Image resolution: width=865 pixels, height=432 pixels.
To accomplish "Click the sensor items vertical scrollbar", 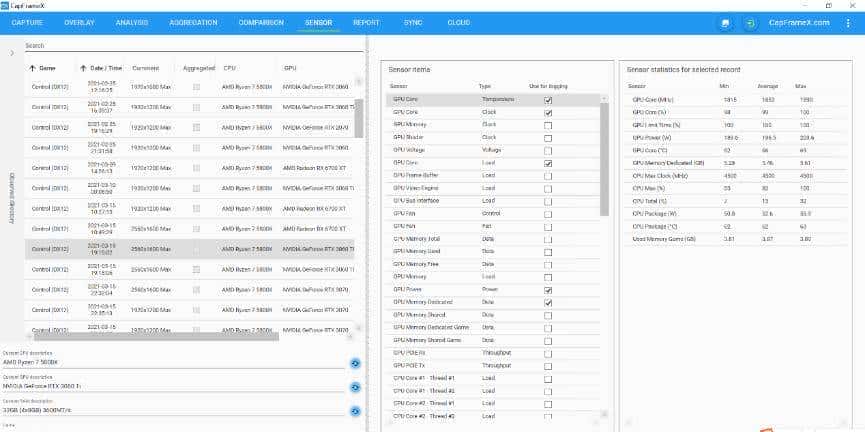I will tap(604, 159).
